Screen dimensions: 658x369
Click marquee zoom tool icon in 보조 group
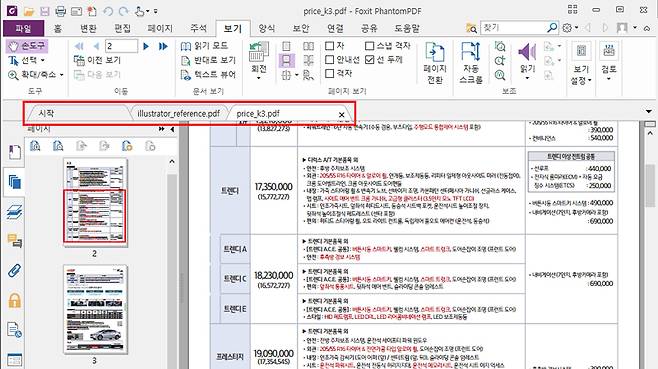(x=500, y=46)
